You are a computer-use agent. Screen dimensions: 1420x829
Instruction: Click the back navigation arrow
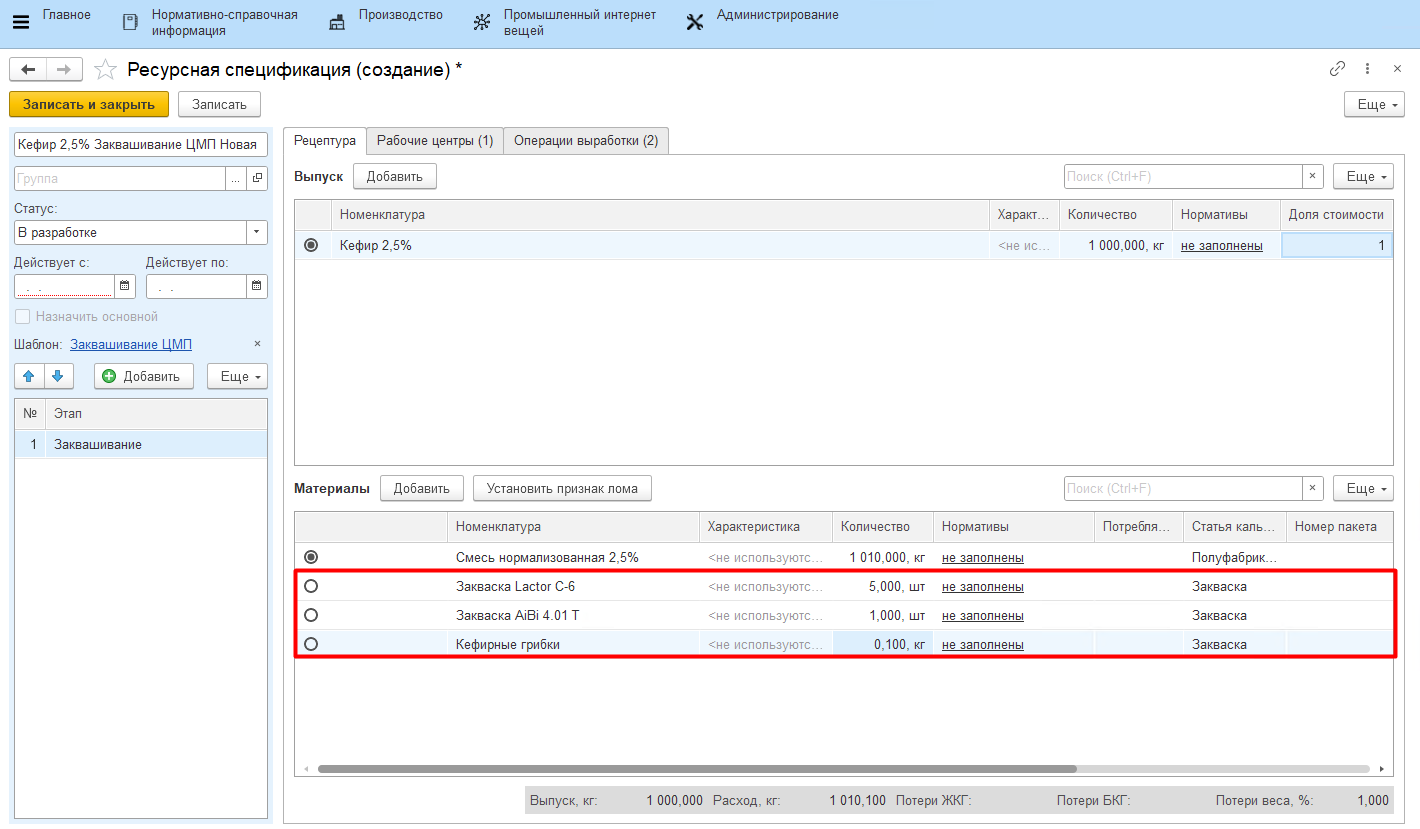[28, 69]
